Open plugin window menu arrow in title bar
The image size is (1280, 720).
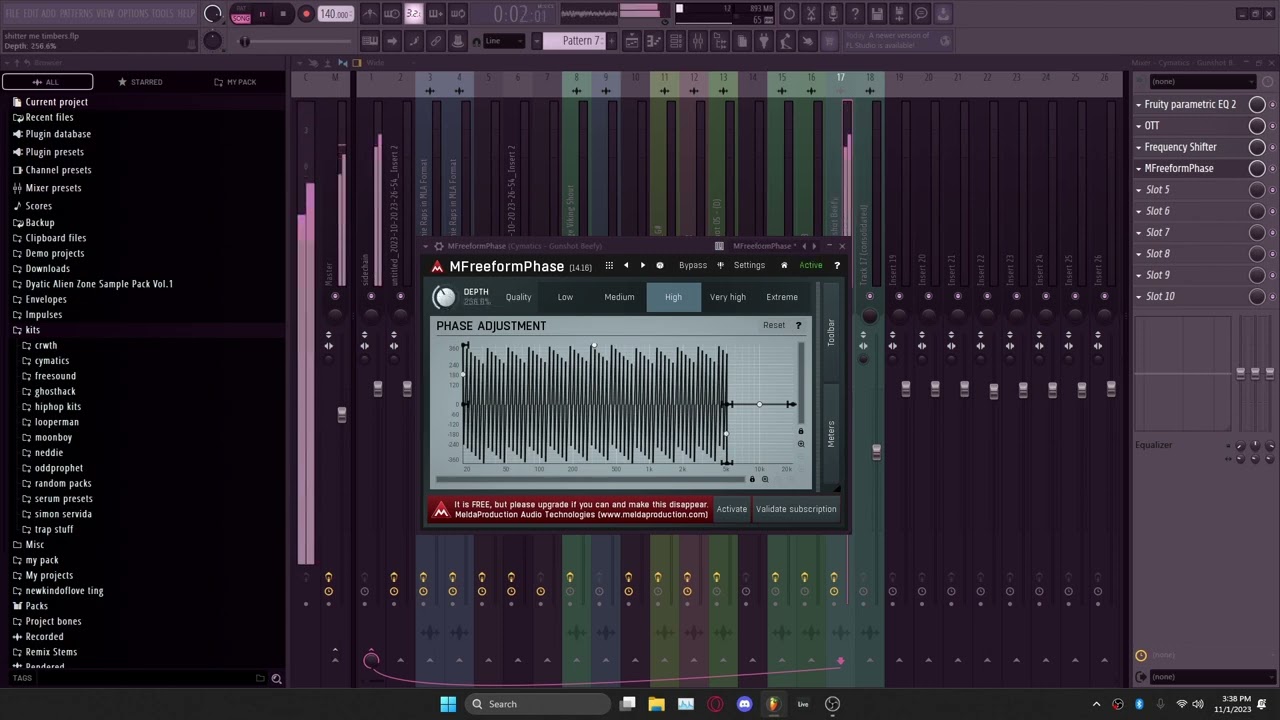click(427, 246)
